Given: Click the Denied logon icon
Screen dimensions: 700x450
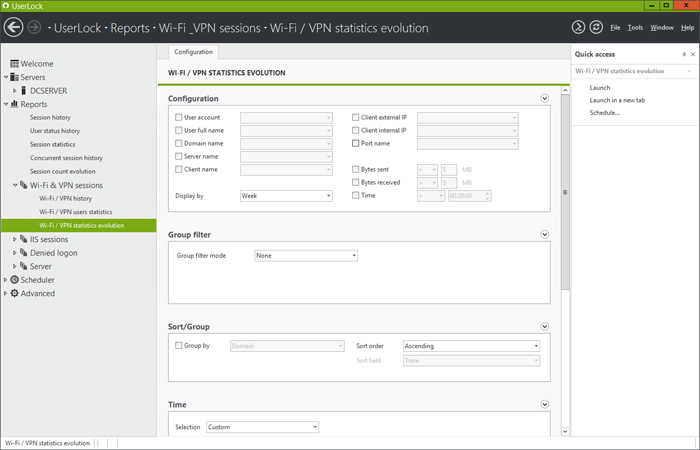Looking at the screenshot, I should tap(24, 253).
